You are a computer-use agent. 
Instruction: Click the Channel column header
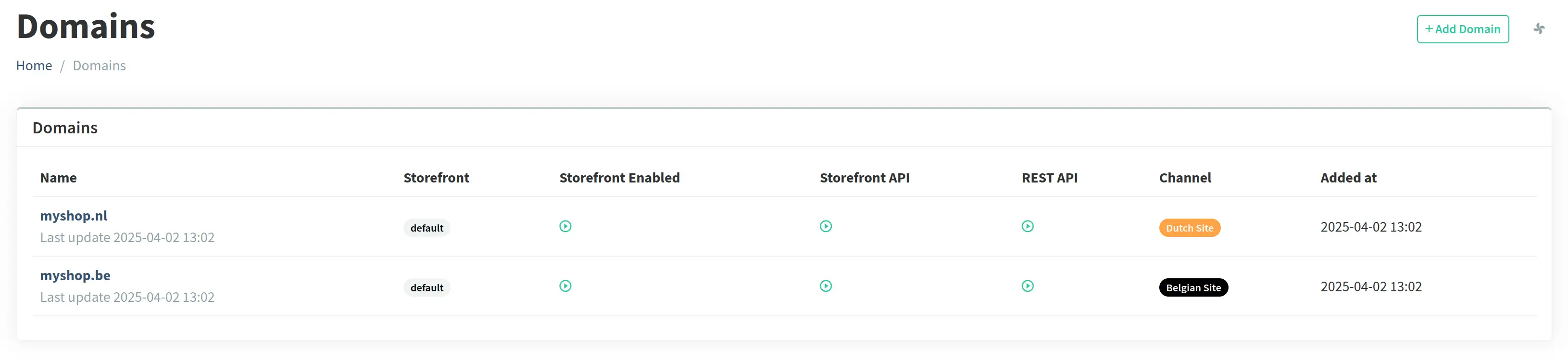point(1184,178)
